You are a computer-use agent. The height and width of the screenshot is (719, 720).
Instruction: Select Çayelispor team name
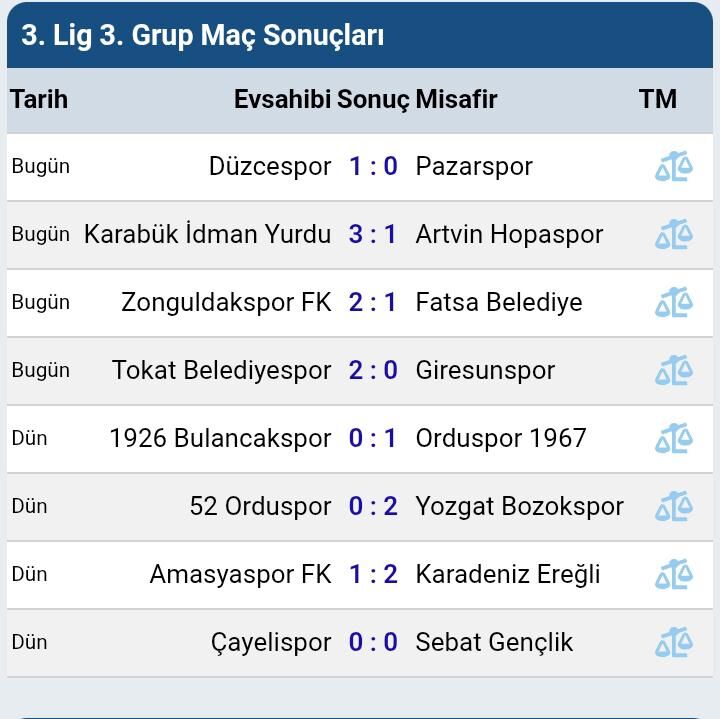click(x=271, y=643)
